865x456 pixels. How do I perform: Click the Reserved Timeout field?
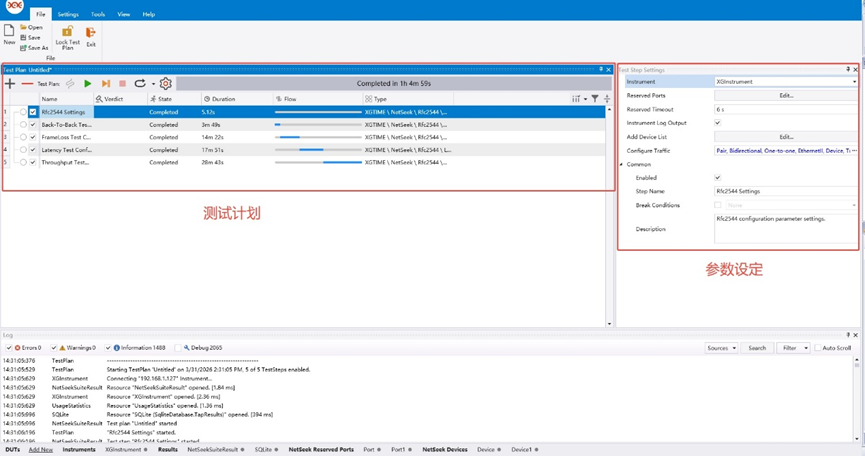pyautogui.click(x=786, y=109)
